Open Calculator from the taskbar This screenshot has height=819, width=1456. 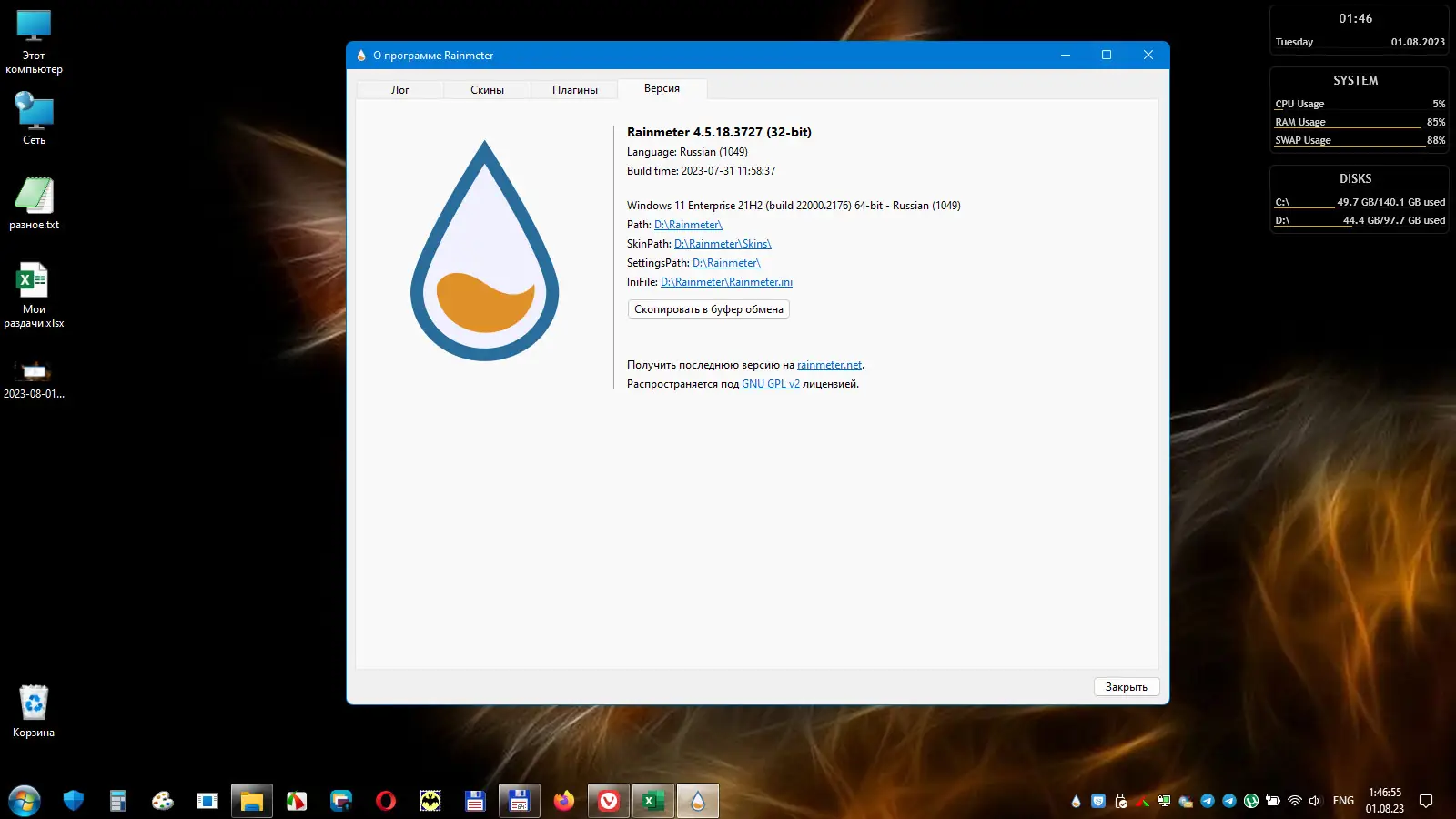[x=118, y=801]
